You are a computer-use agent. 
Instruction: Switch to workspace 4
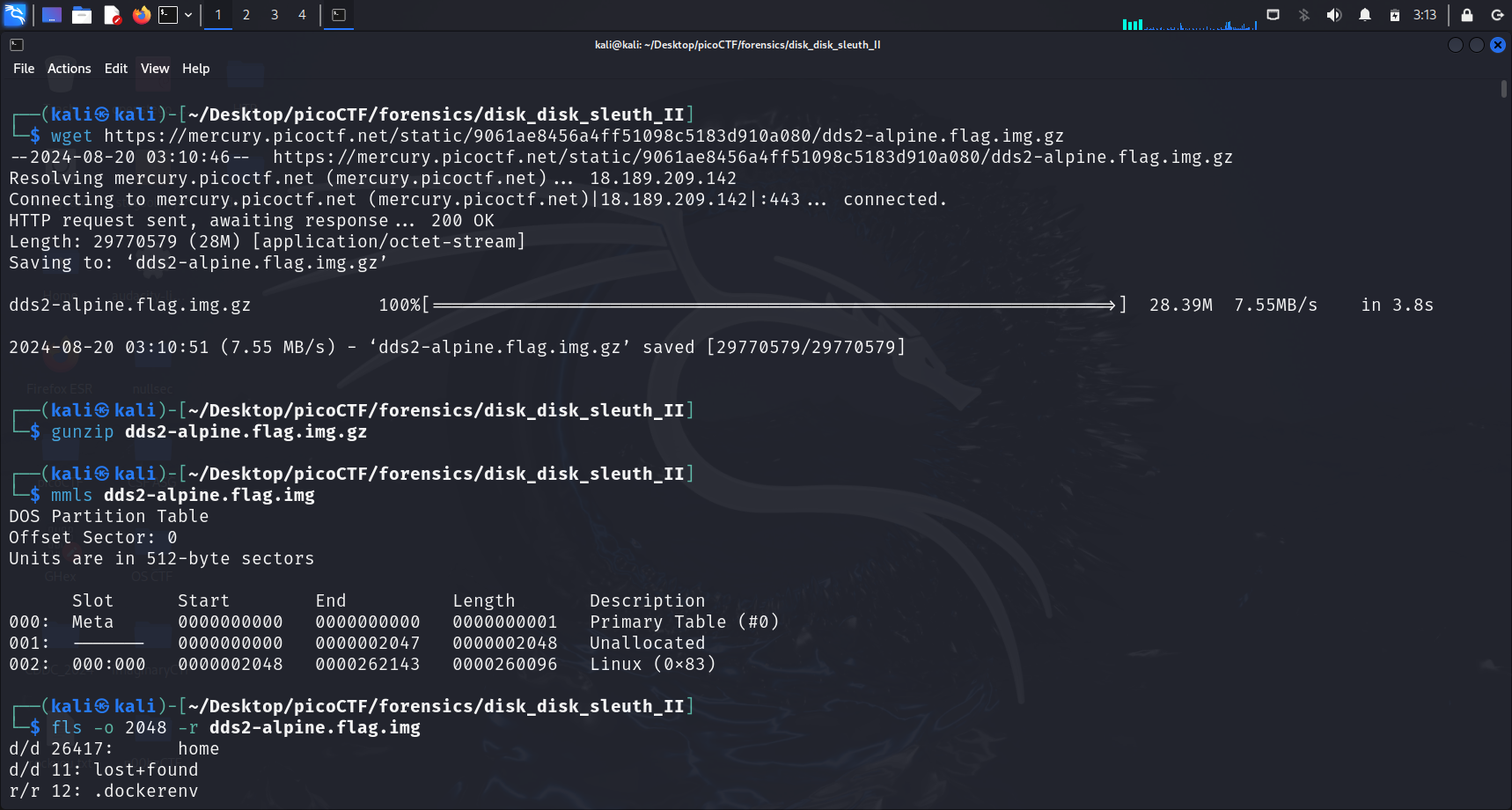pos(302,15)
